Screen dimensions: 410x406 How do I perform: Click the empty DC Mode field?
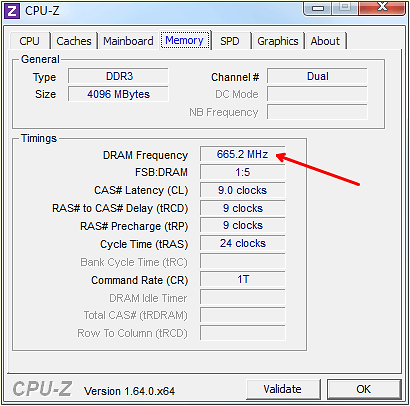click(317, 94)
